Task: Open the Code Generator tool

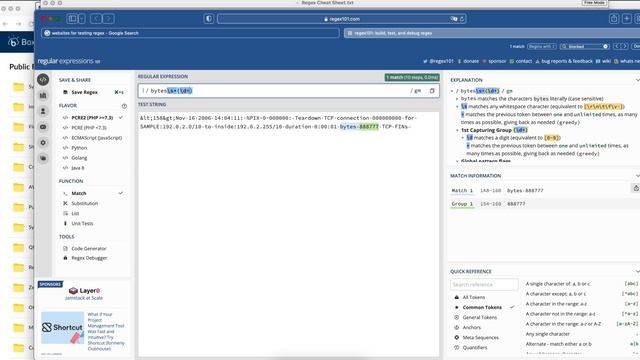Action: pyautogui.click(x=89, y=249)
